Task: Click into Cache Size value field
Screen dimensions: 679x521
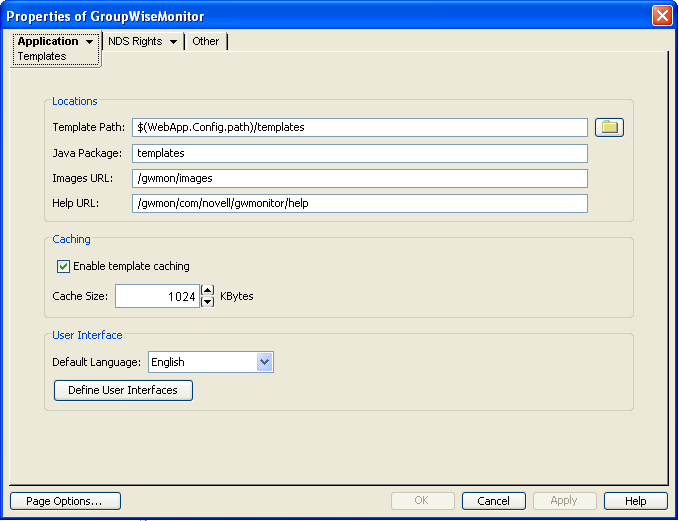Action: [157, 296]
